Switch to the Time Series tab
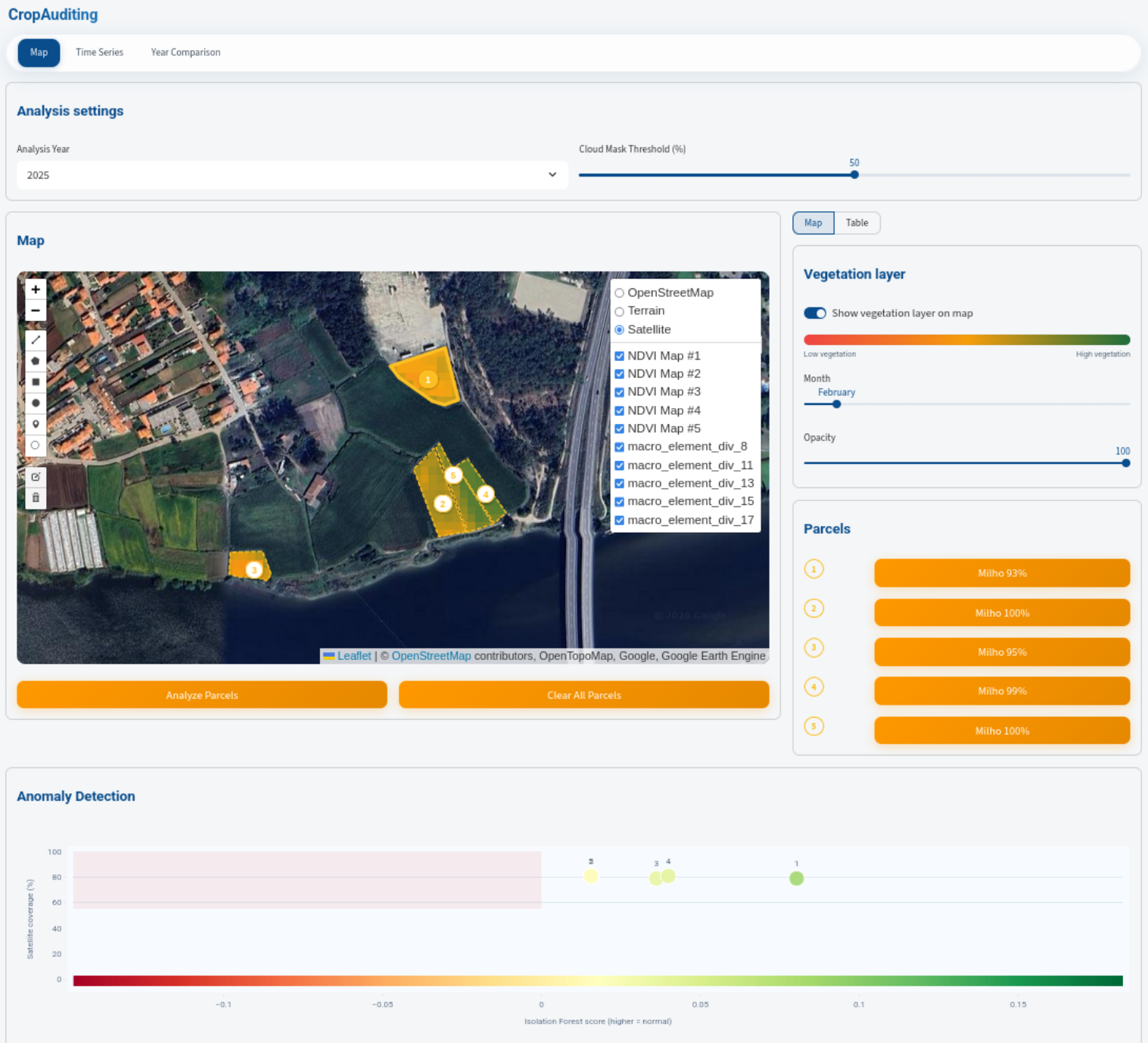 point(99,52)
